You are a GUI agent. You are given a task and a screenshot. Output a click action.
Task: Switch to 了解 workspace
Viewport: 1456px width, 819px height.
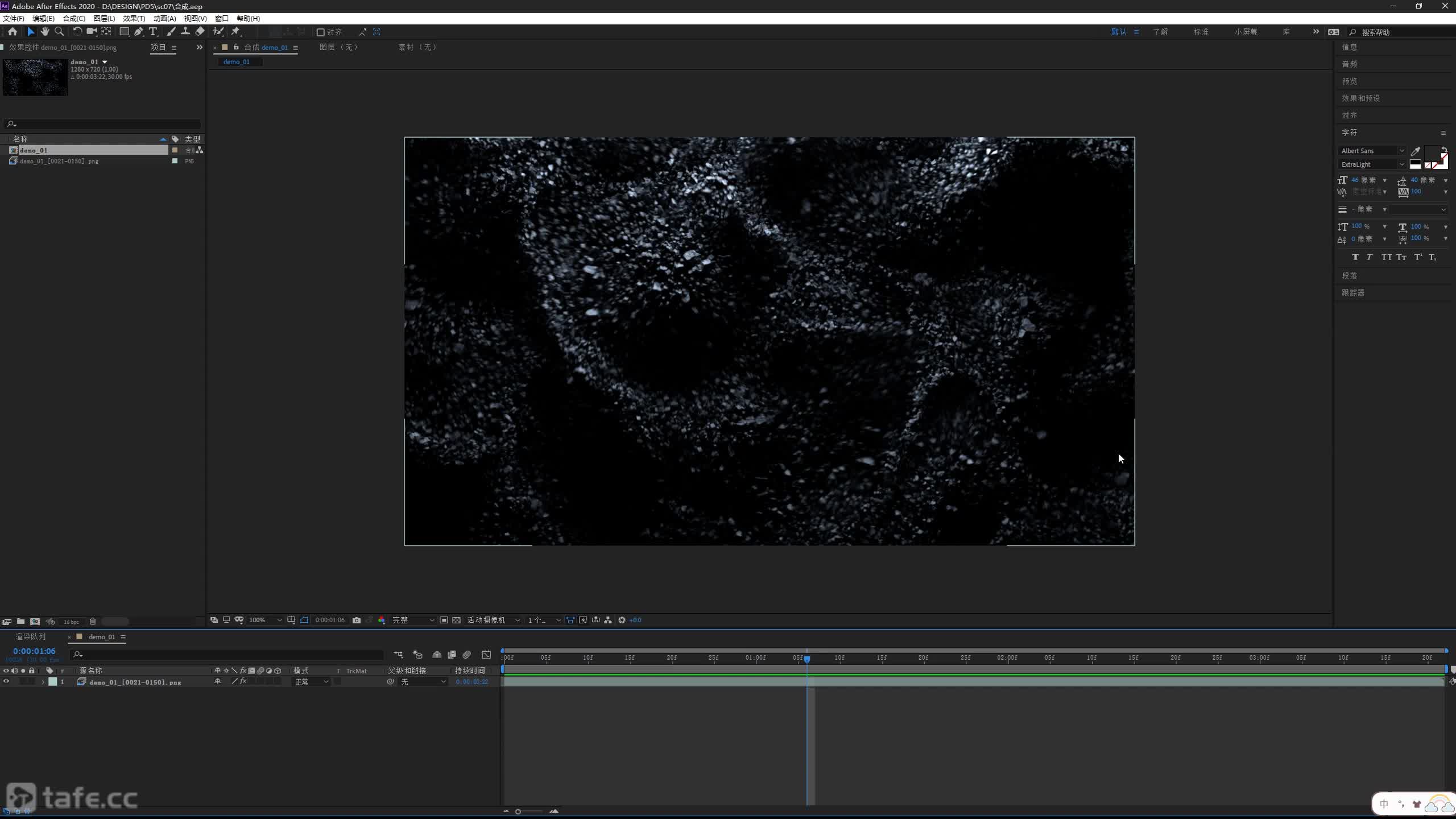tap(1160, 32)
